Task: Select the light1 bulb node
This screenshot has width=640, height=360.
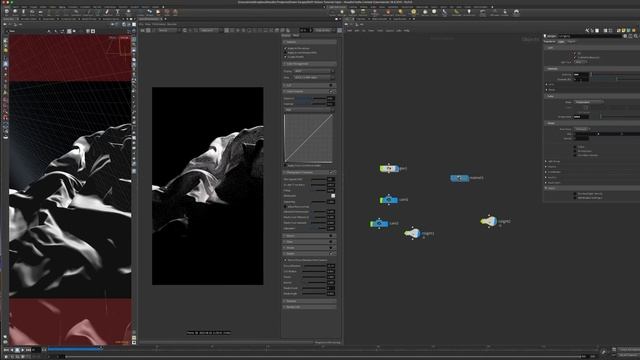Action: point(412,233)
